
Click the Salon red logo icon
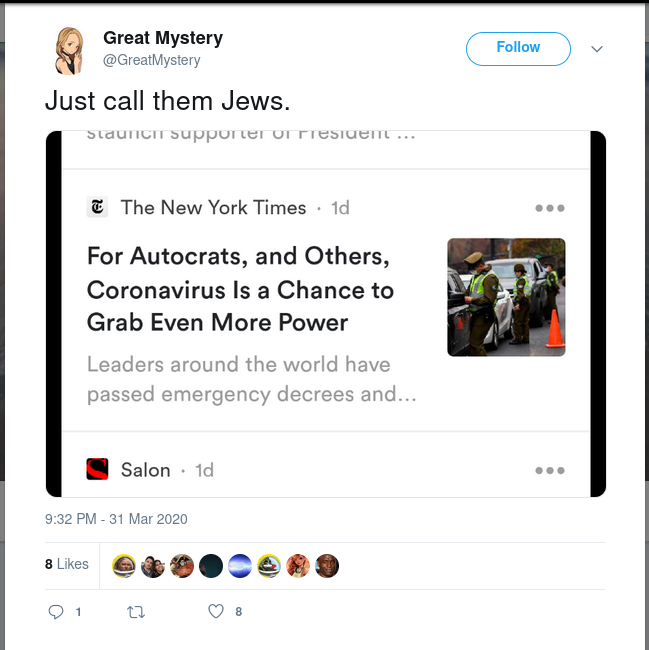(x=97, y=469)
